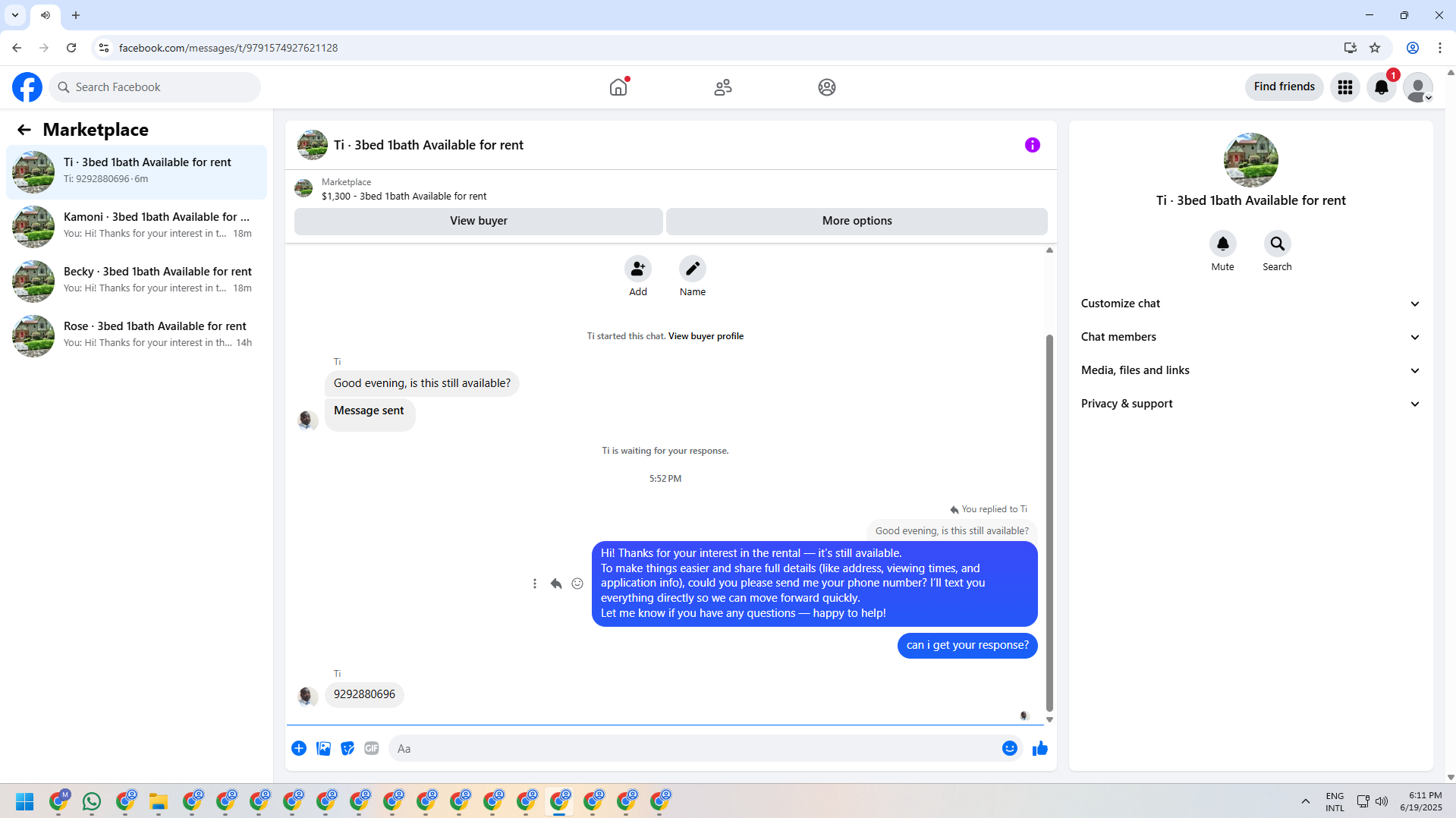Open the Facebook home feed icon

click(x=618, y=87)
